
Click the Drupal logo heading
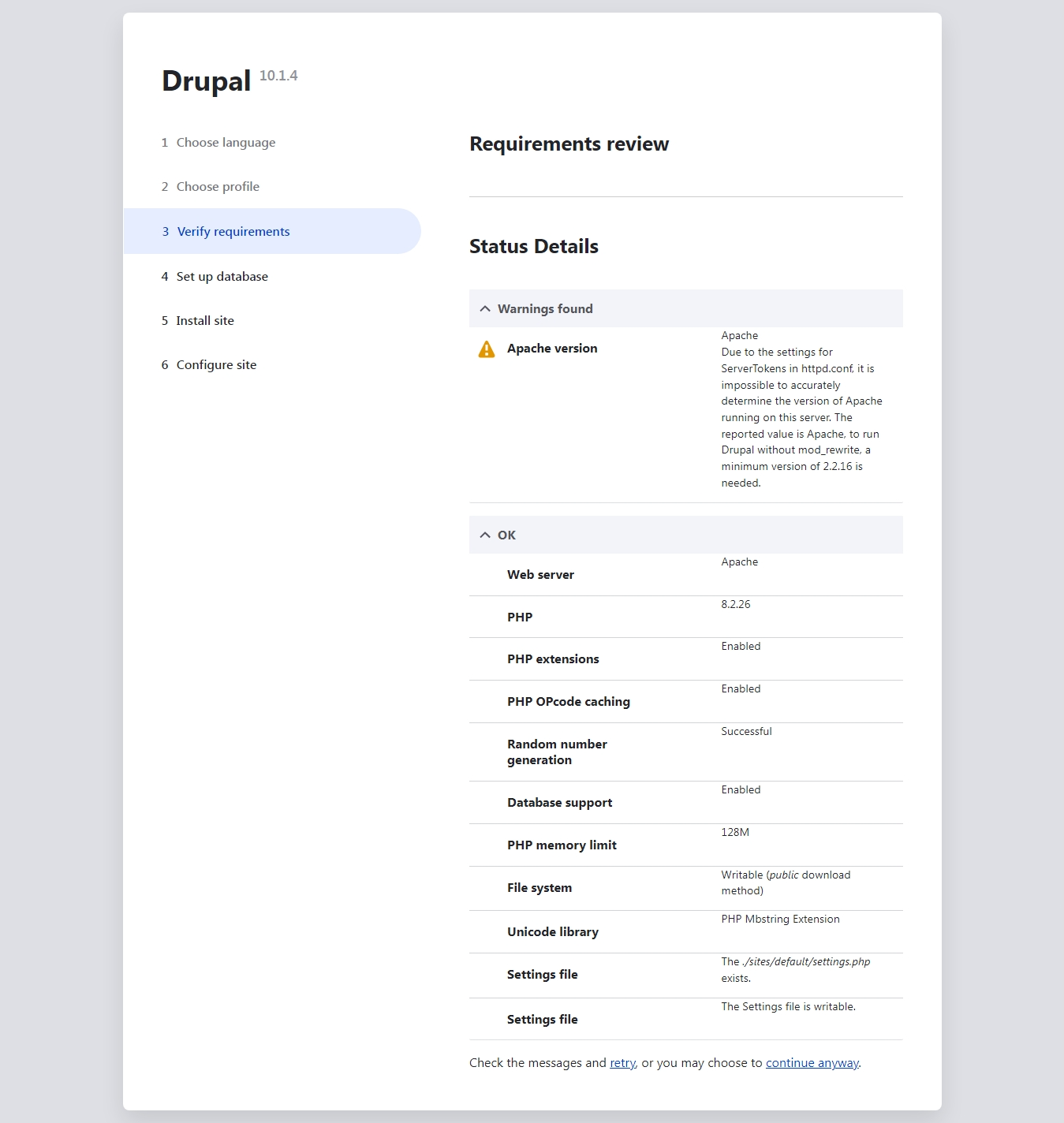(205, 80)
